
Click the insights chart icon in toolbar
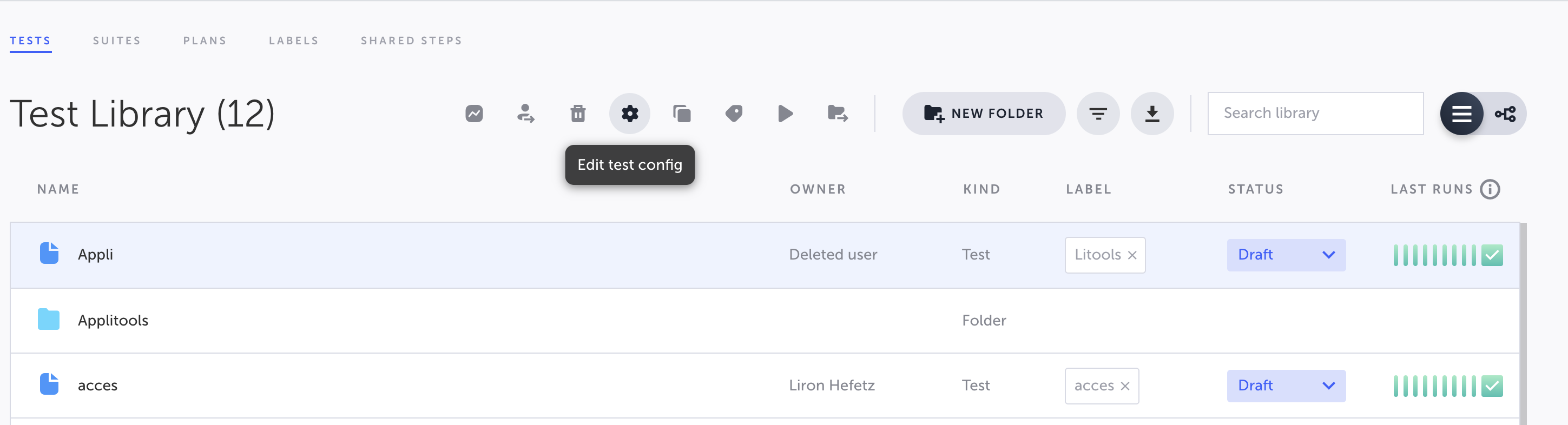coord(474,114)
